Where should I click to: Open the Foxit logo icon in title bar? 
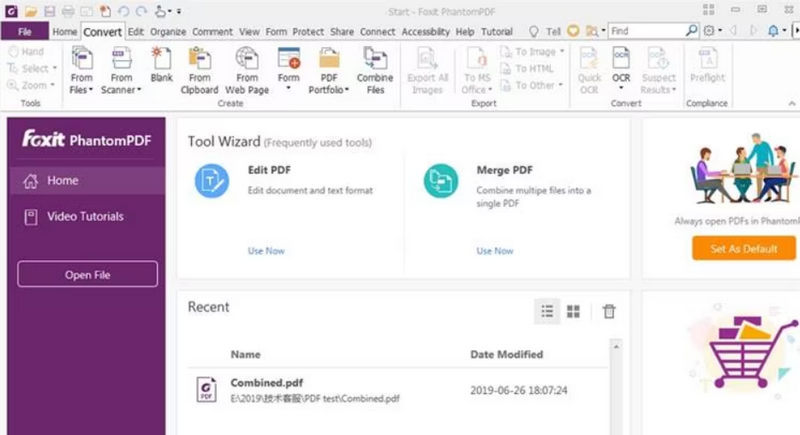pyautogui.click(x=11, y=11)
